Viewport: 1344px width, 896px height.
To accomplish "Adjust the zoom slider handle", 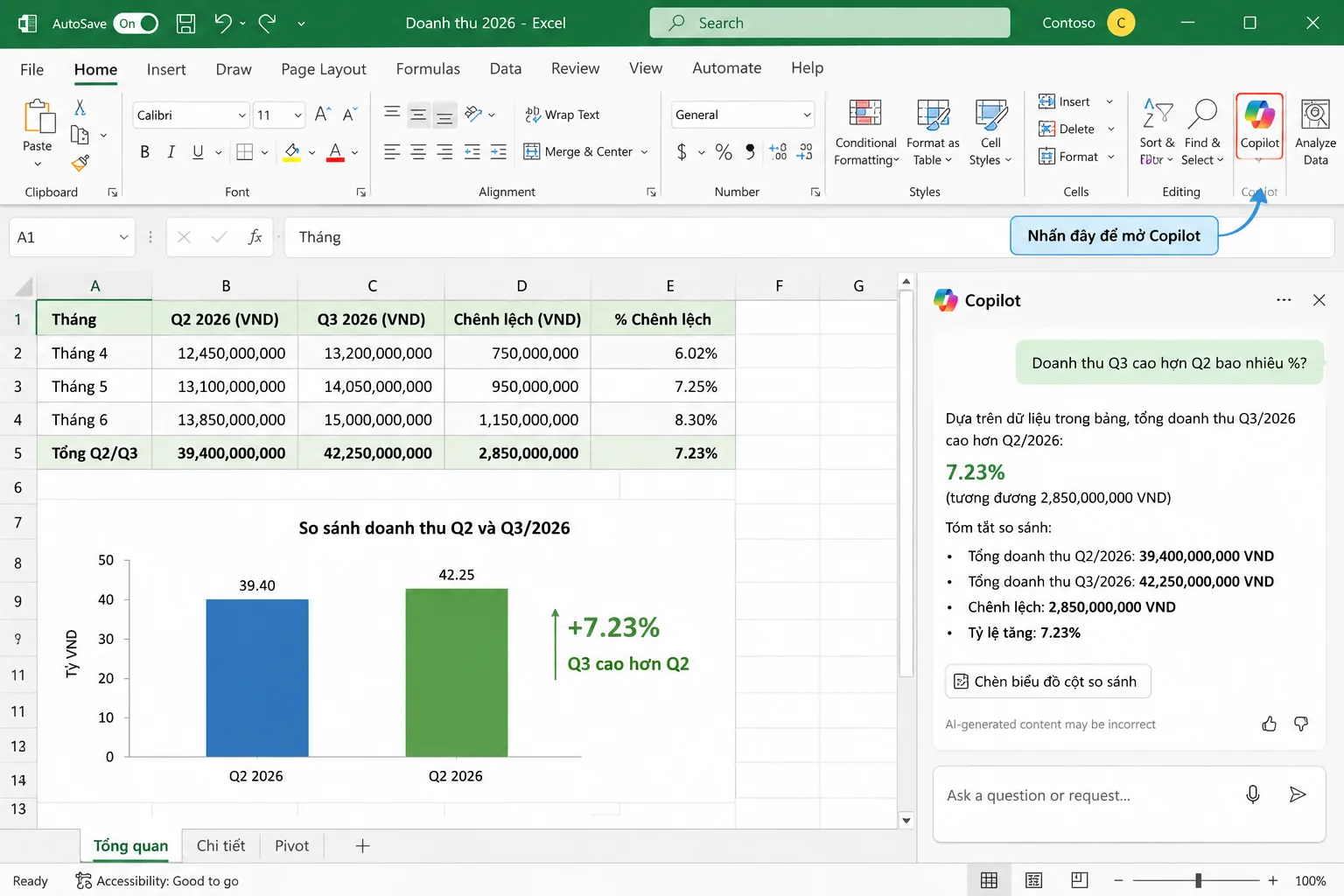I will [1198, 880].
